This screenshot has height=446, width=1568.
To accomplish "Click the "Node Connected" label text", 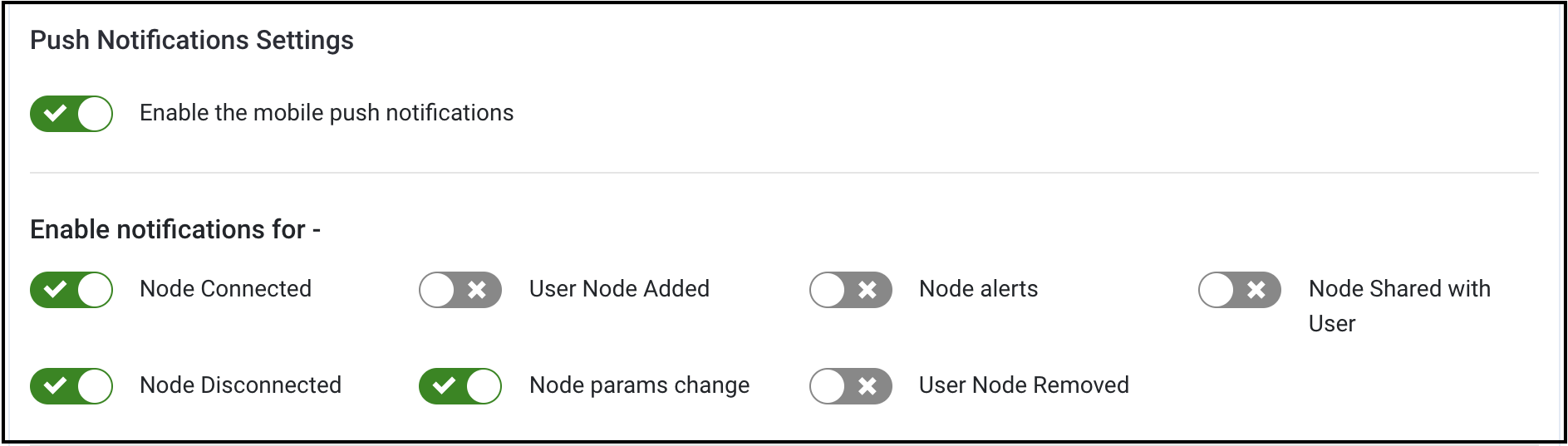I will [x=225, y=289].
